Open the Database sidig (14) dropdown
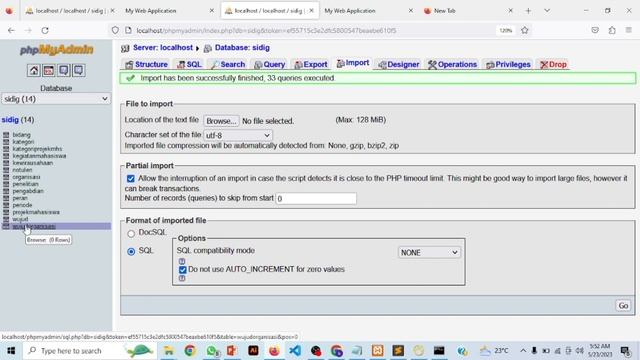Viewport: 640px width, 360px height. 56,99
